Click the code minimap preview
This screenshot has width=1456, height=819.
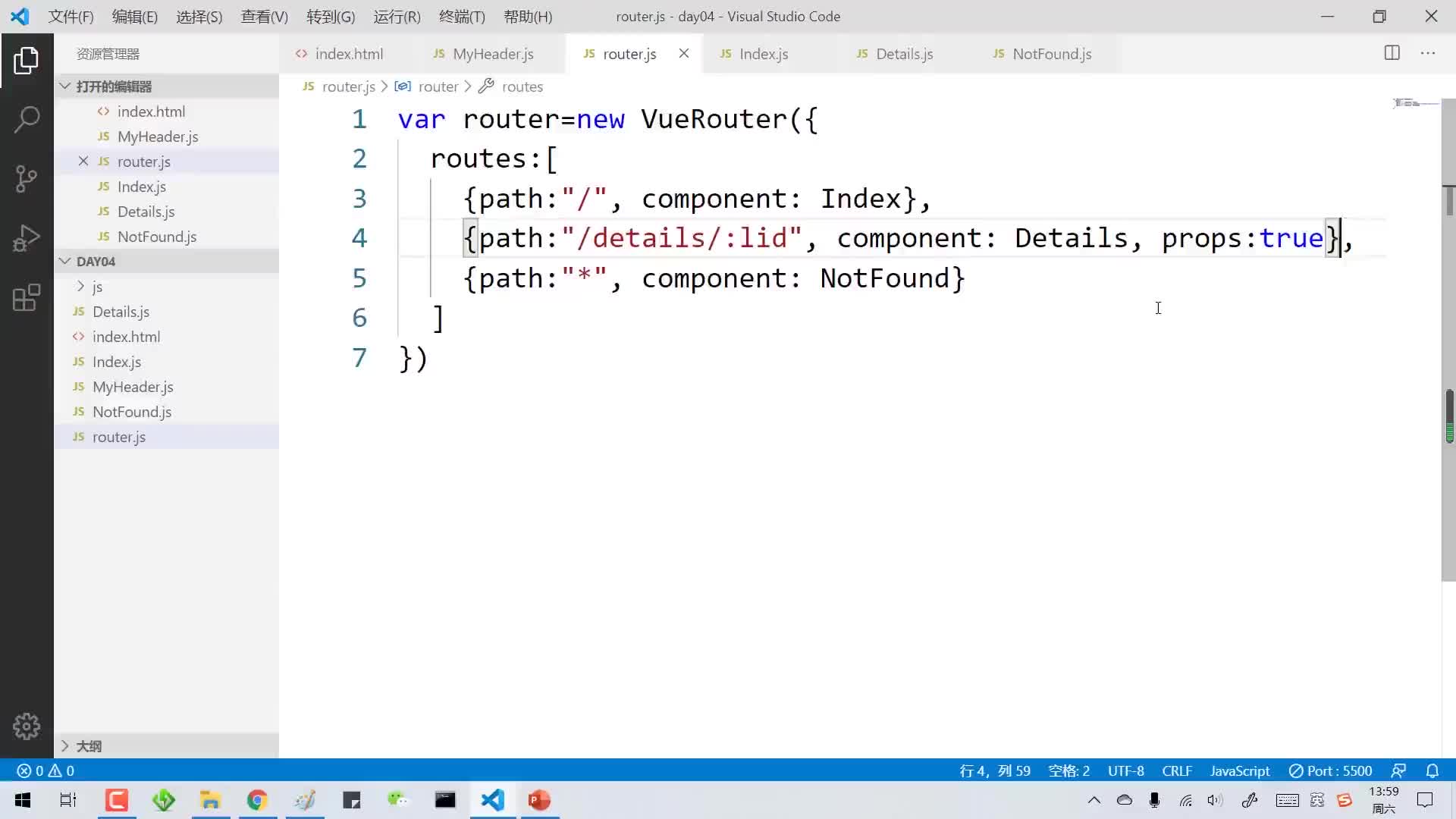1415,102
